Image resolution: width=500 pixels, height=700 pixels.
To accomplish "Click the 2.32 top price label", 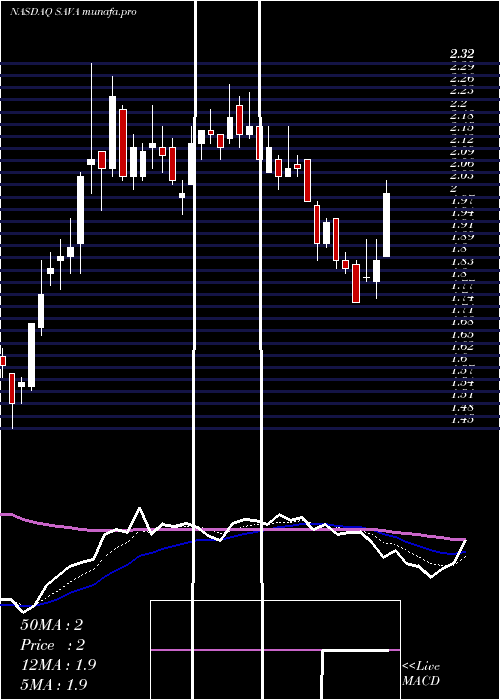I will pyautogui.click(x=462, y=54).
